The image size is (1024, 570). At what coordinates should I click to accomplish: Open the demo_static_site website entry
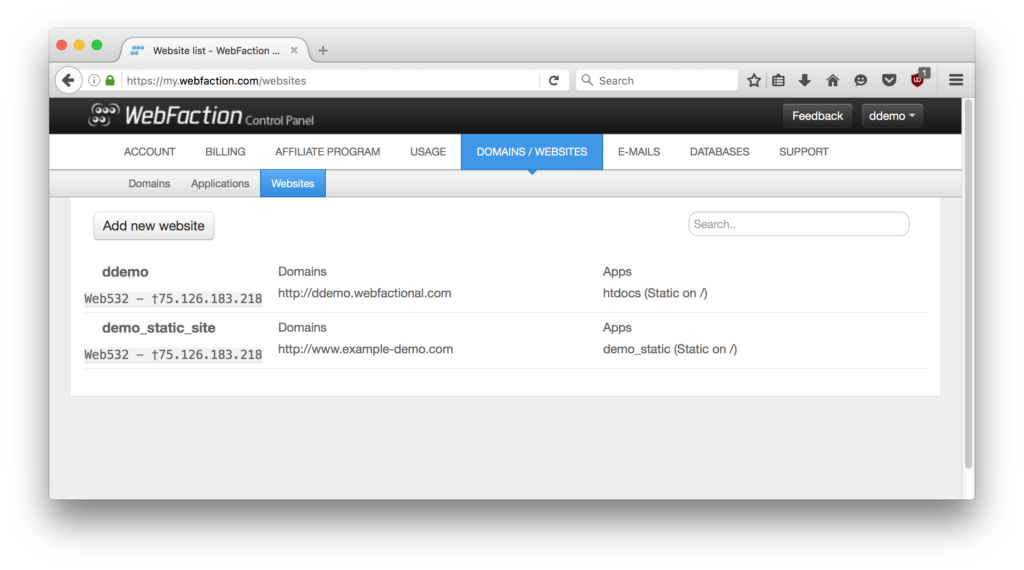click(x=159, y=328)
